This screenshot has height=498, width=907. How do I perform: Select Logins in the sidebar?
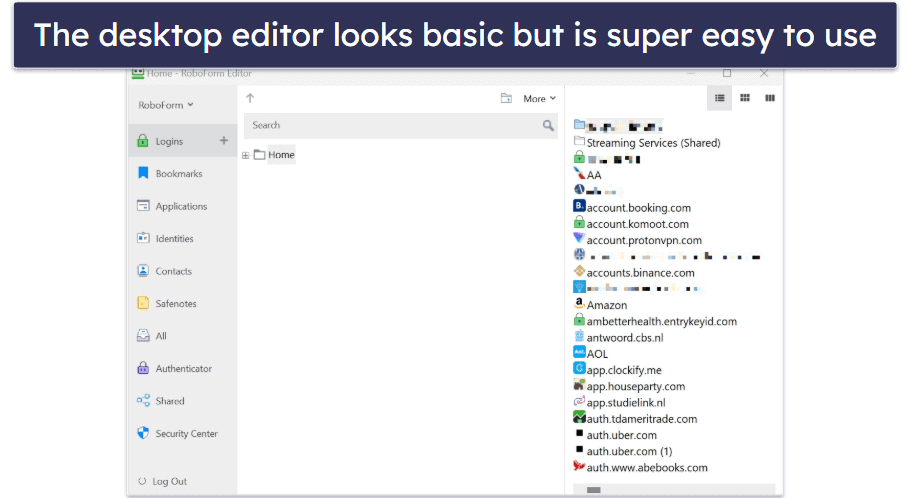point(183,141)
